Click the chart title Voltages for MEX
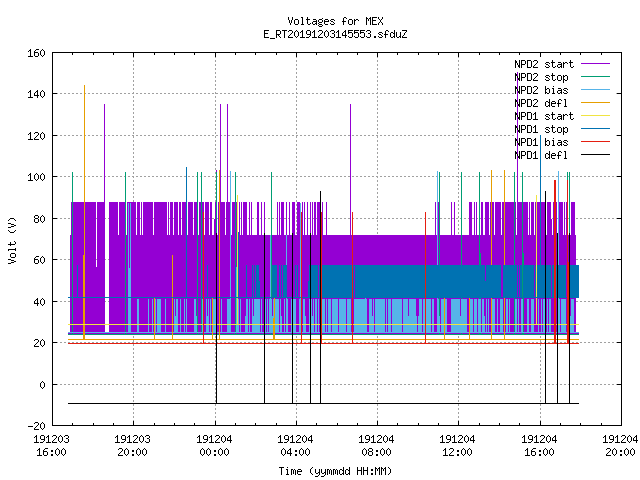This screenshot has width=640, height=480. pyautogui.click(x=335, y=21)
